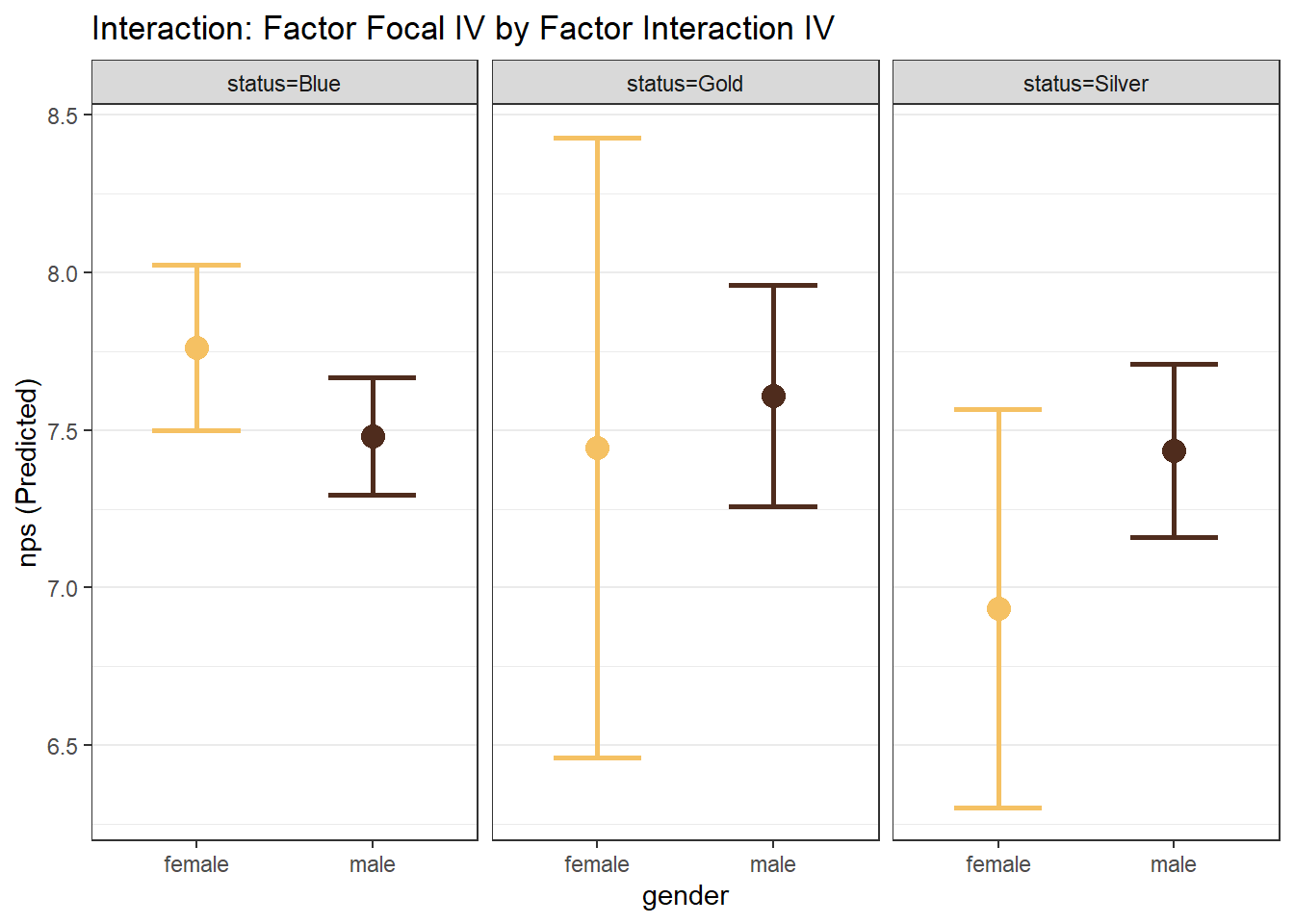The height and width of the screenshot is (924, 1294).
Task: Click lower error bar cap of Silver female
Action: 998,808
